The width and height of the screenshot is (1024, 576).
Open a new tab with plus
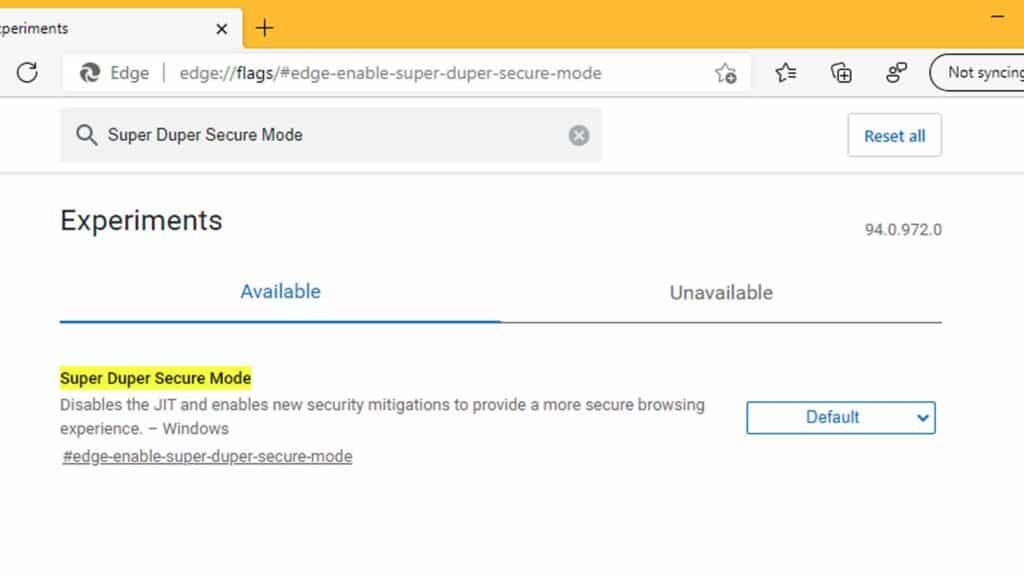coord(264,28)
